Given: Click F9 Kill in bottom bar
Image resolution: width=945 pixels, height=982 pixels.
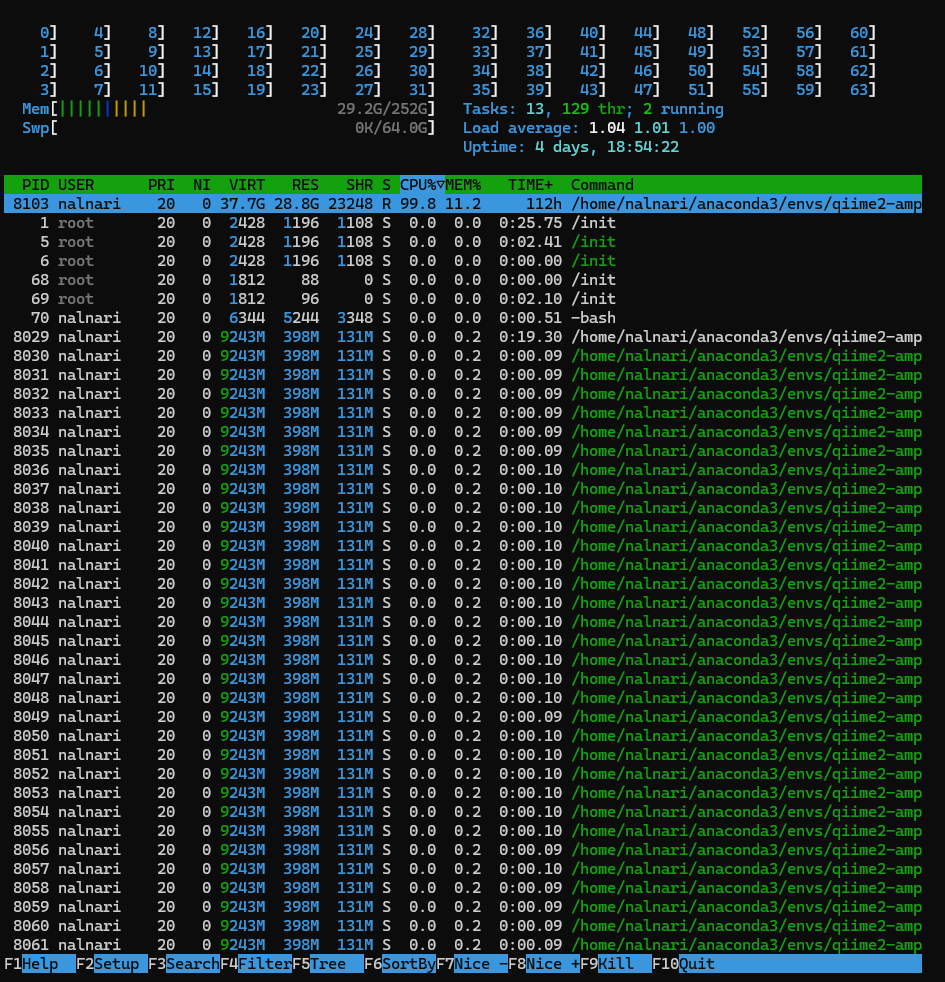Looking at the screenshot, I should pyautogui.click(x=614, y=964).
